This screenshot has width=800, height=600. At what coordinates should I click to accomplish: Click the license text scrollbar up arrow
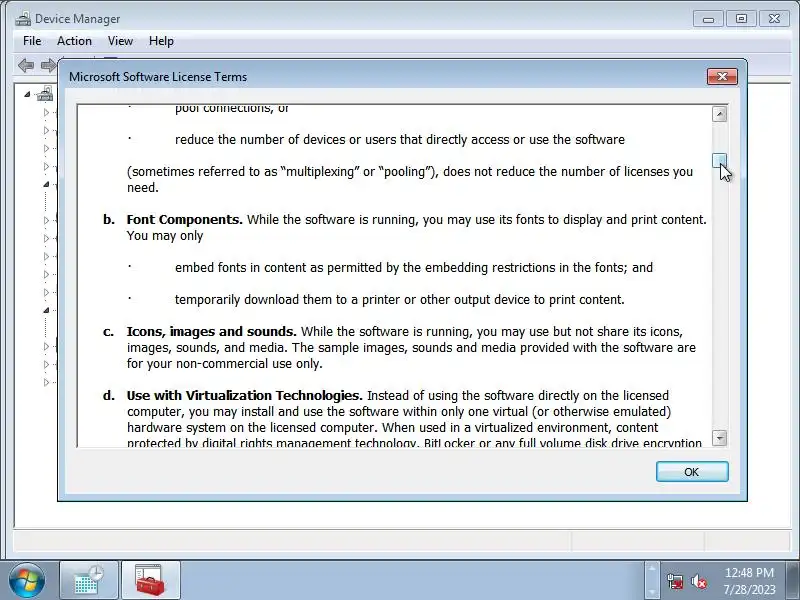719,114
